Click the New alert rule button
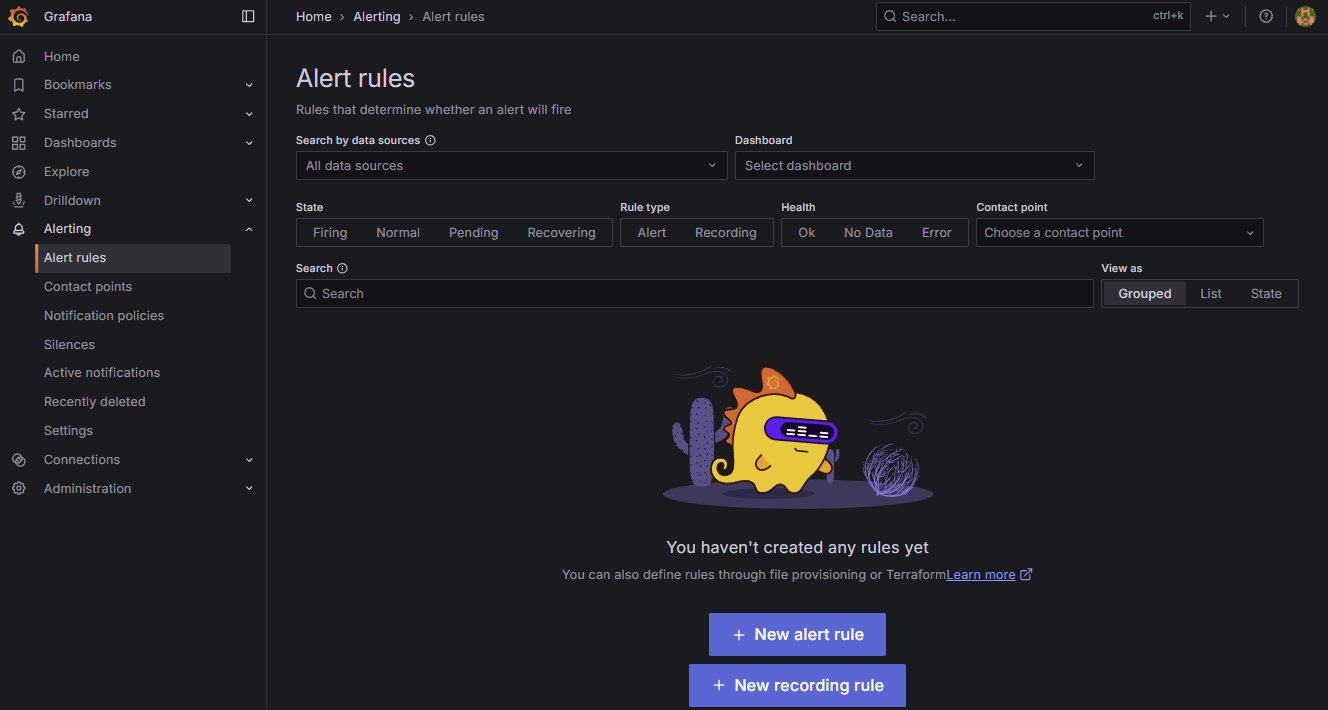The image size is (1328, 710). click(797, 635)
